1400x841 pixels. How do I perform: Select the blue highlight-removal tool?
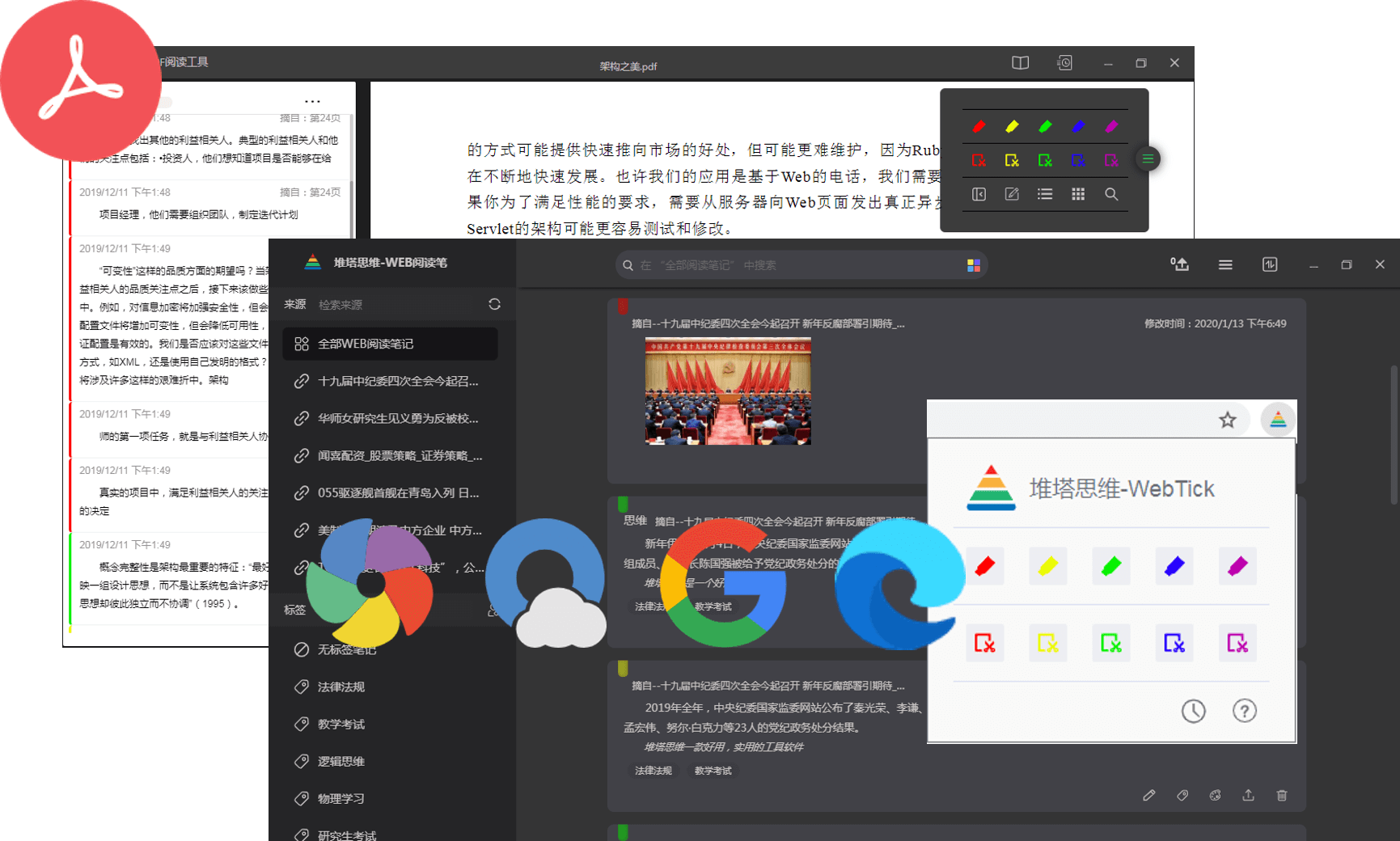pos(1078,160)
